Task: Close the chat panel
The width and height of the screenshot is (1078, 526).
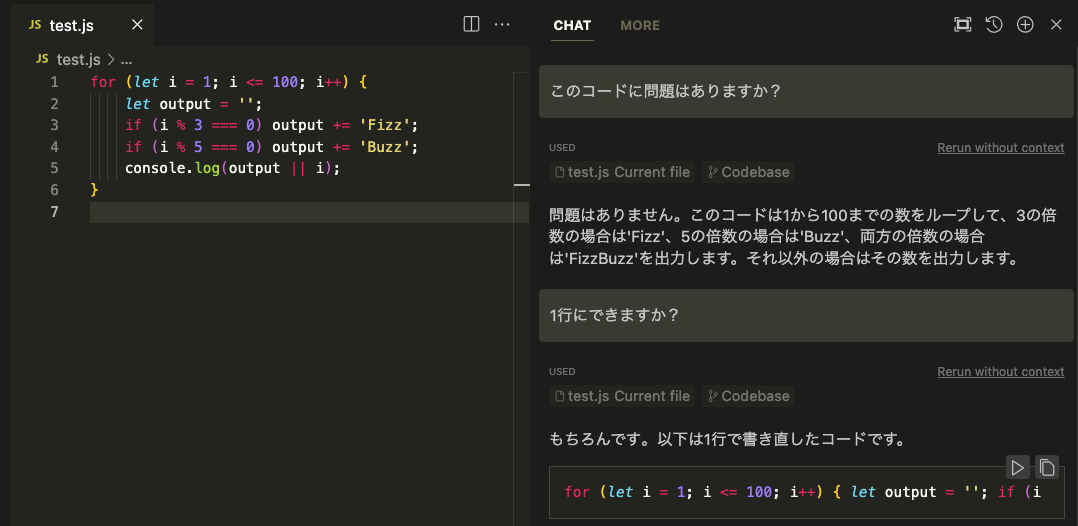Action: (x=1056, y=25)
